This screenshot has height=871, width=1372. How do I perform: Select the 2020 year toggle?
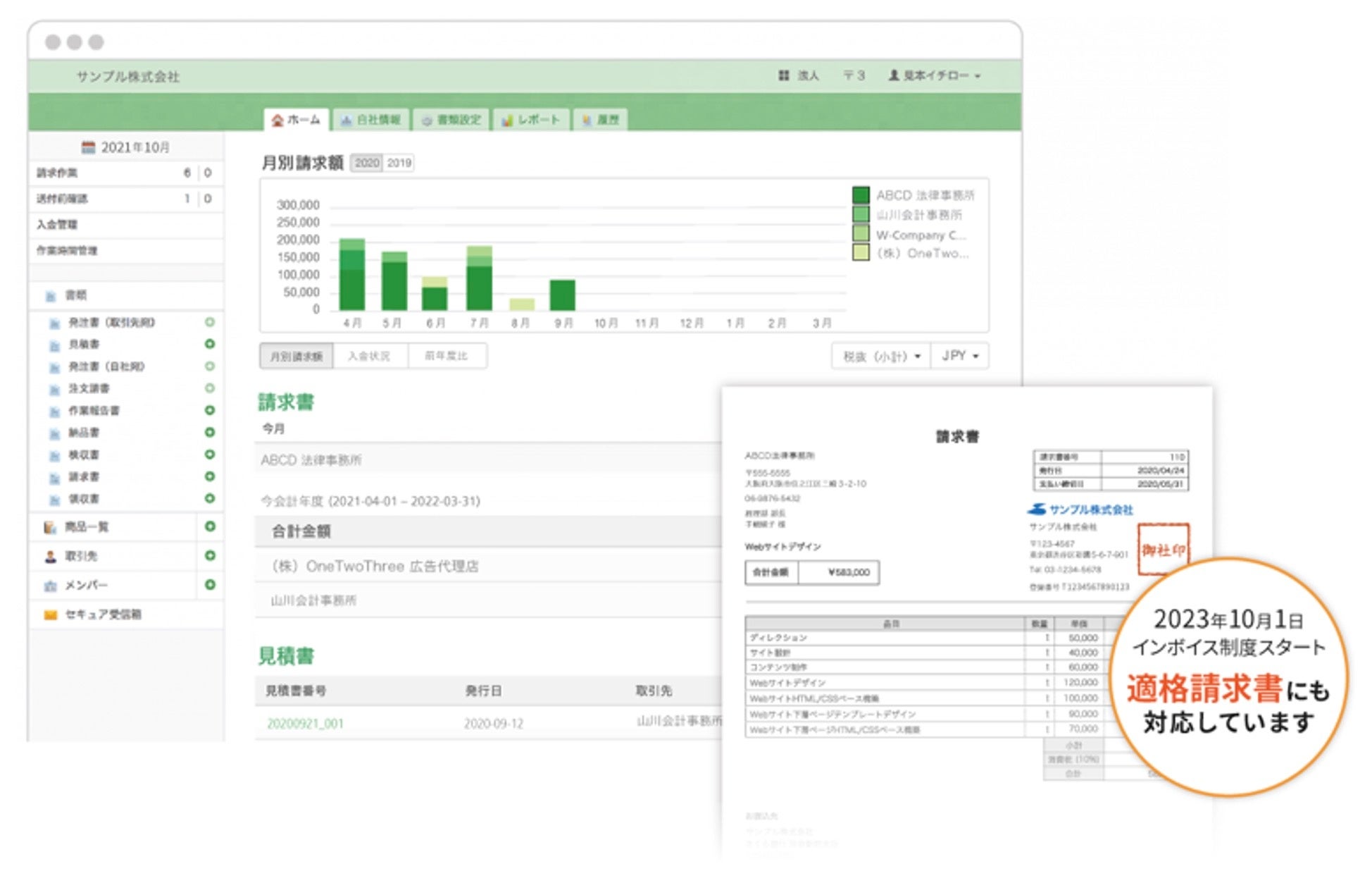366,163
